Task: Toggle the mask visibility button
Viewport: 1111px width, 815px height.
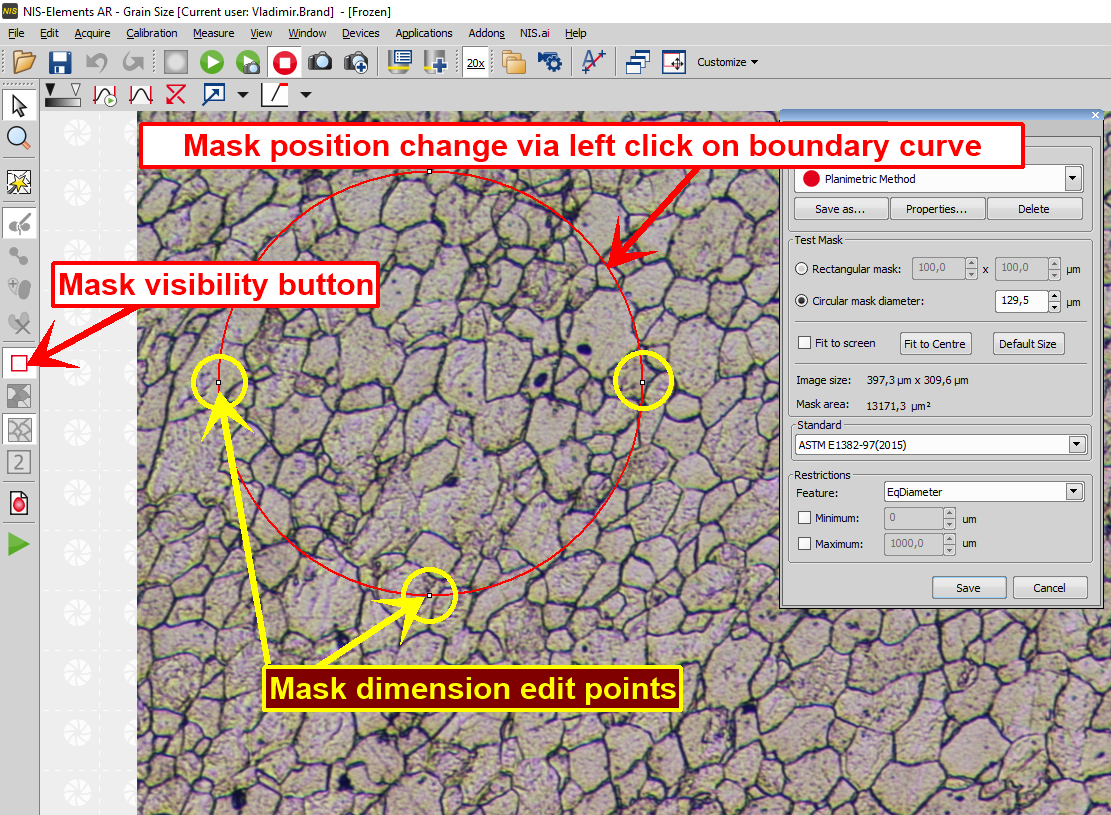Action: [x=19, y=363]
